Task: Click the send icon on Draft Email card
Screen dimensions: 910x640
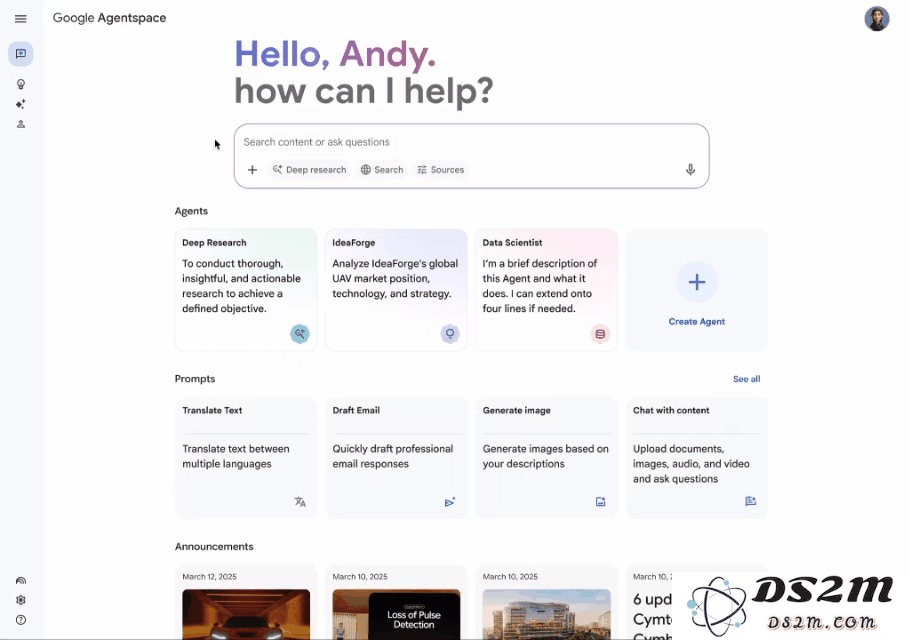Action: pos(450,502)
